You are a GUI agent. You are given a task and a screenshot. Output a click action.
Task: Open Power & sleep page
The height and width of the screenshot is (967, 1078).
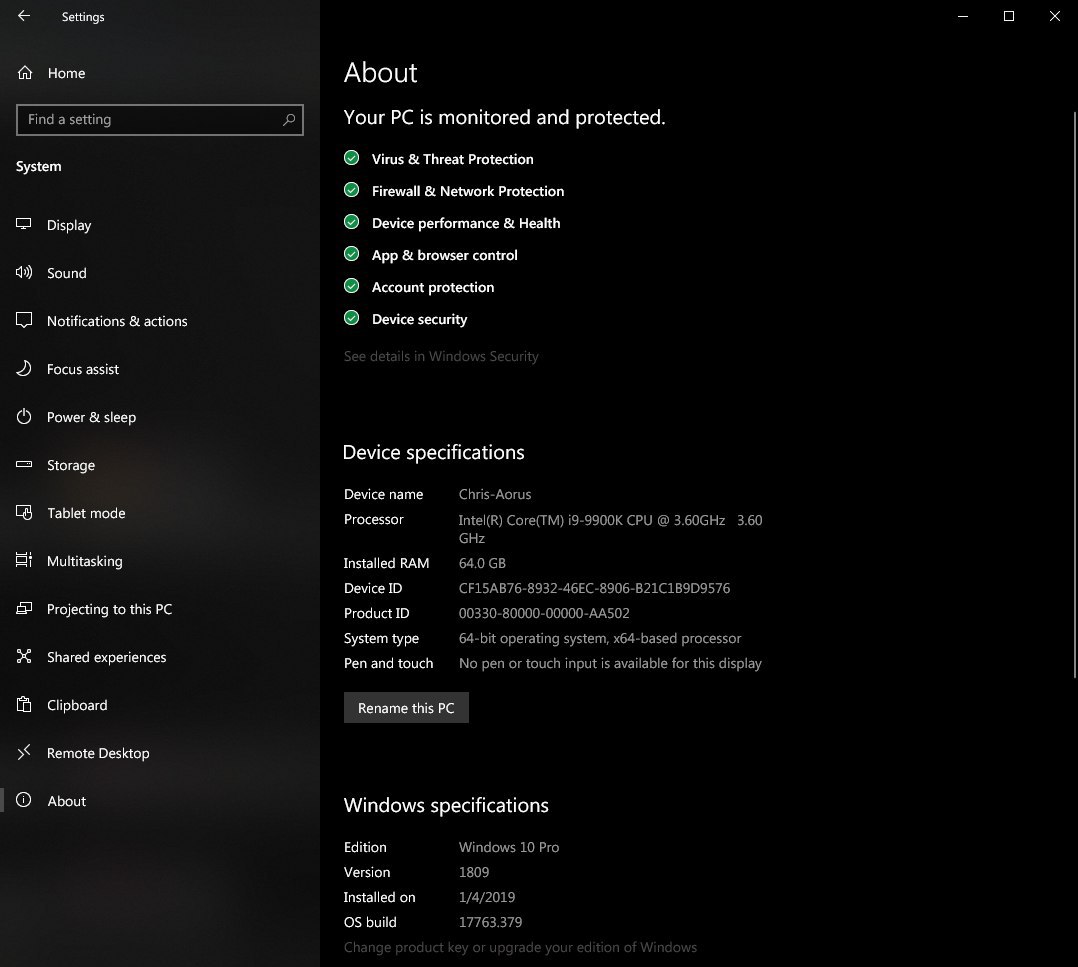point(91,417)
